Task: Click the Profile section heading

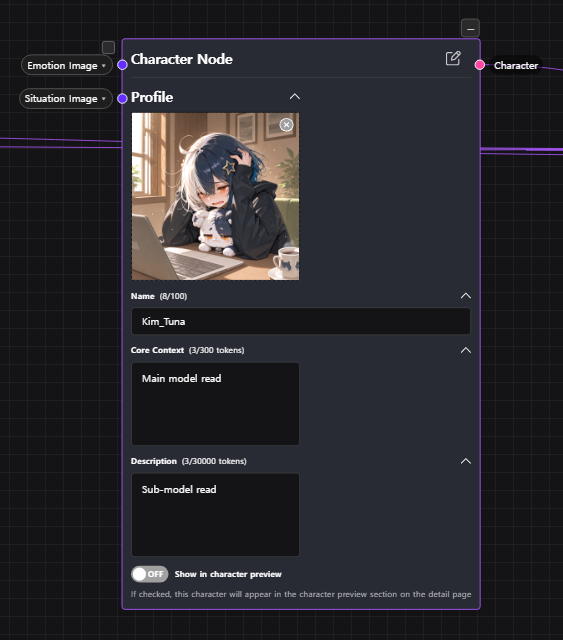Action: pyautogui.click(x=152, y=97)
